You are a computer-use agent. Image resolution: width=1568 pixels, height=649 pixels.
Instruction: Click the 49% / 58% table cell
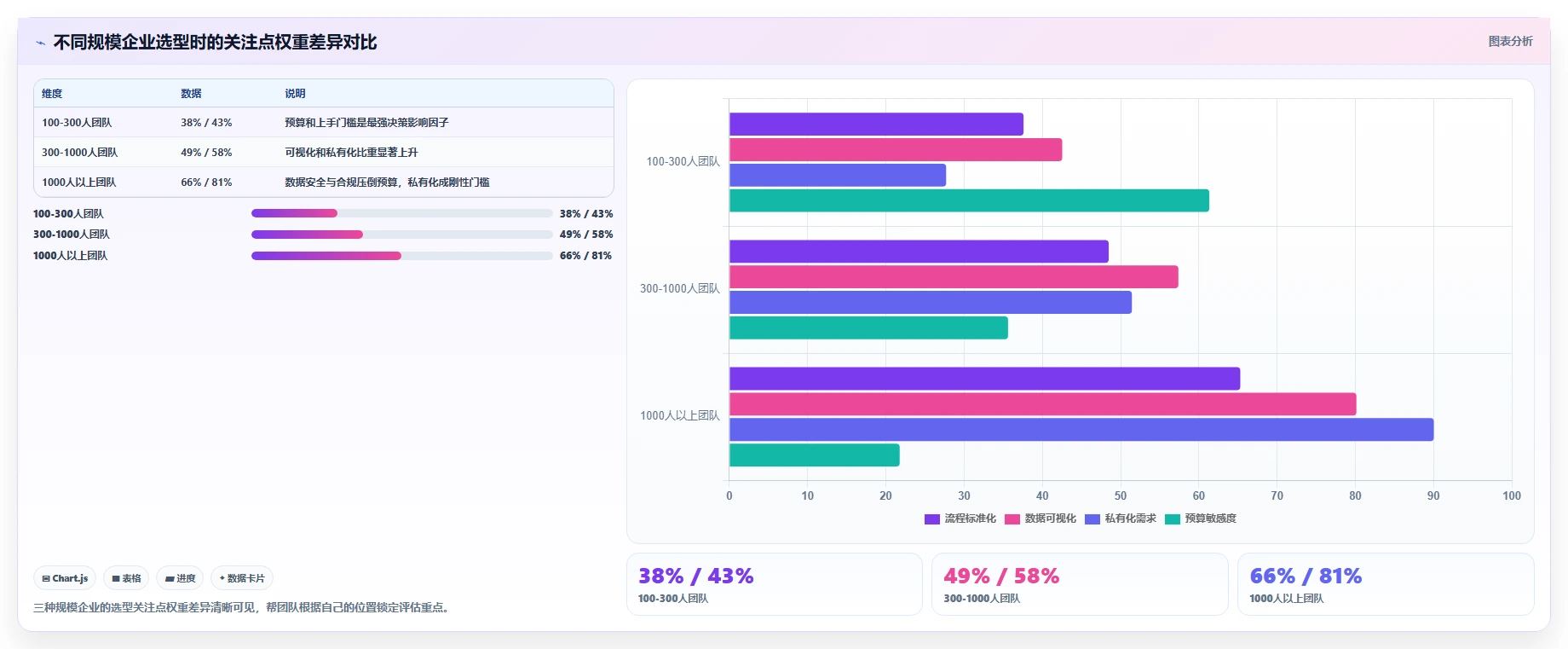(x=206, y=153)
